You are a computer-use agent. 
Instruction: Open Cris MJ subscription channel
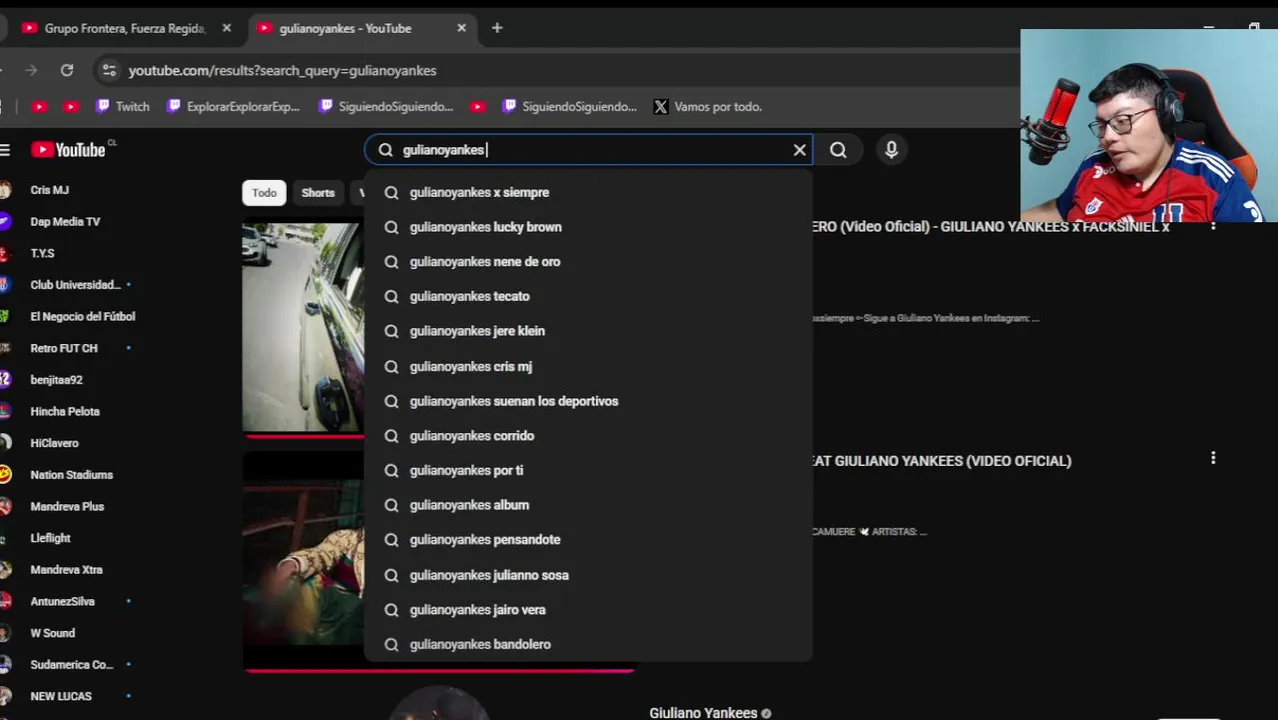49,190
